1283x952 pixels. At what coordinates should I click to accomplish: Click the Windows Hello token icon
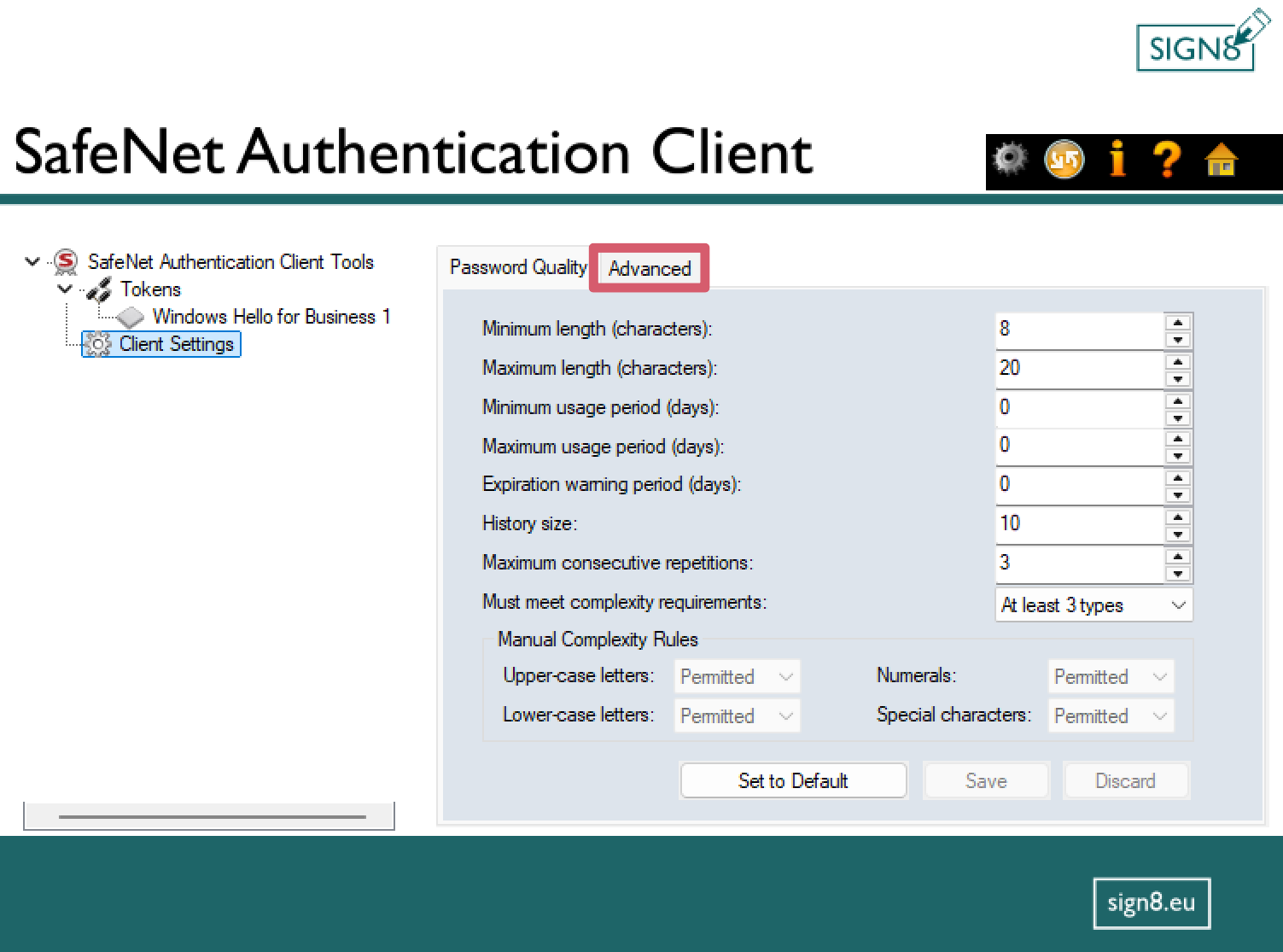[x=131, y=318]
